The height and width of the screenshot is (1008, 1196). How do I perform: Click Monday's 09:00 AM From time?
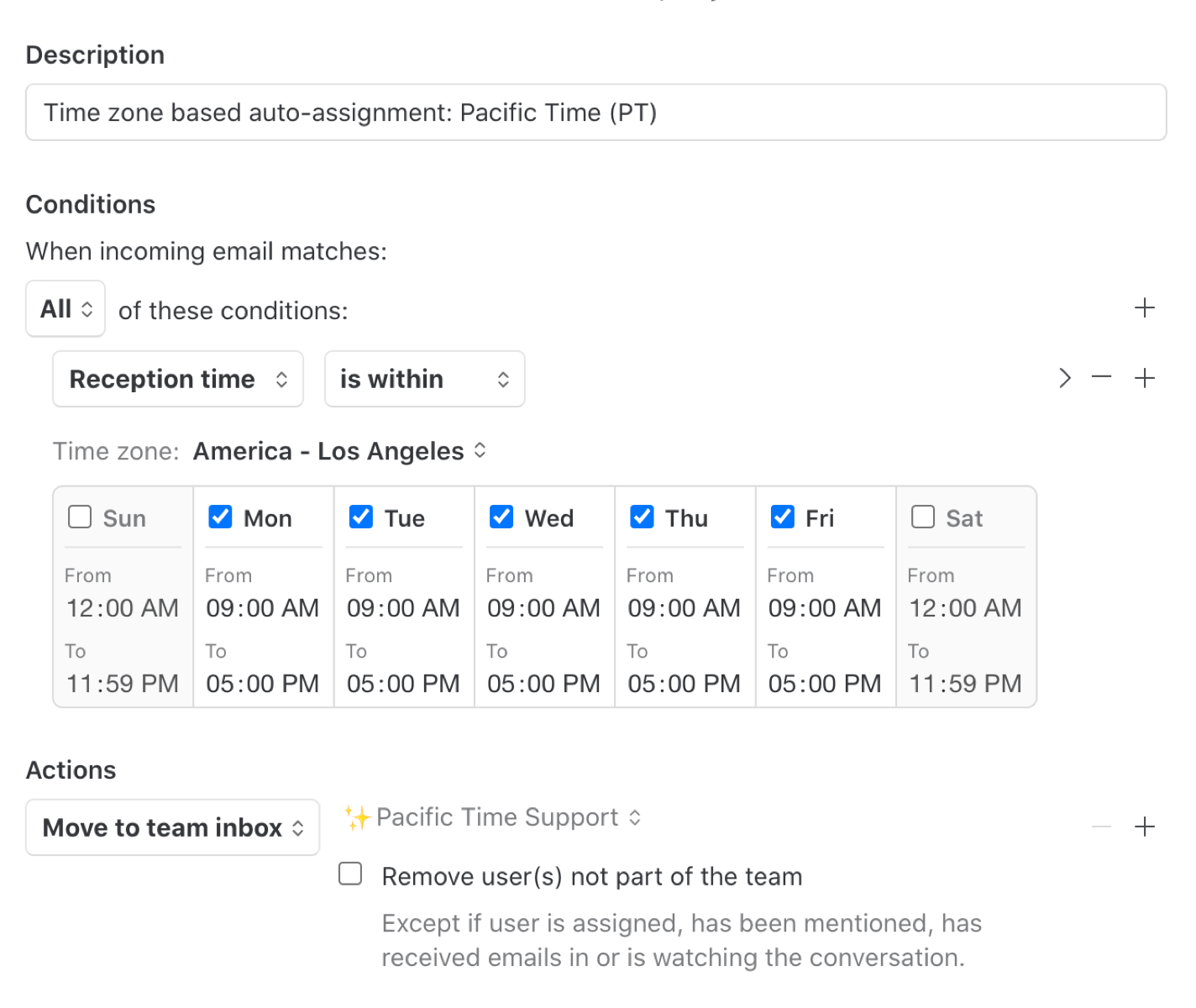[x=262, y=607]
